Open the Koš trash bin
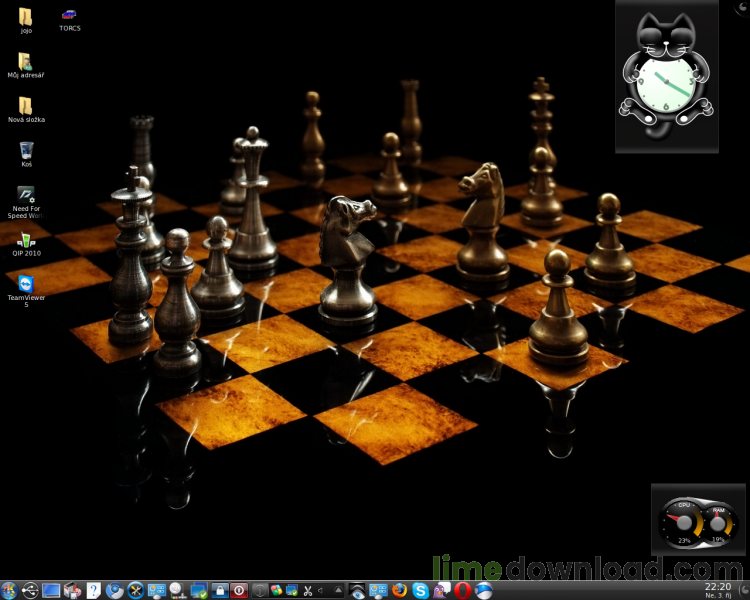The width and height of the screenshot is (750, 600). (26, 150)
